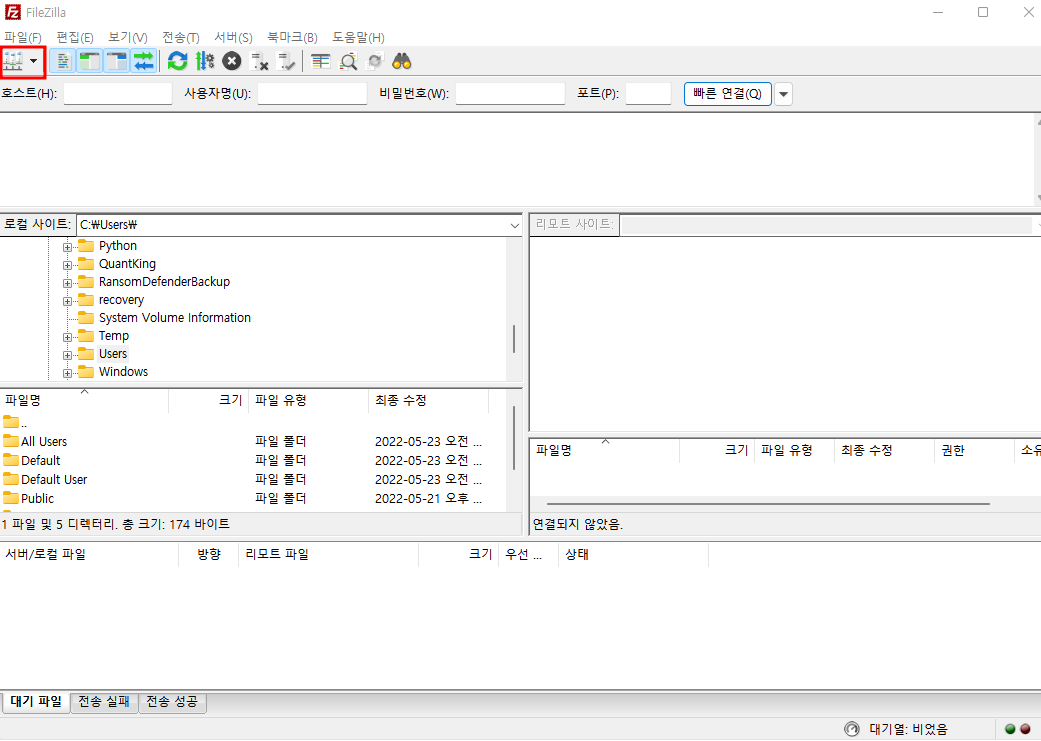Open the 파일(F) menu
This screenshot has width=1041, height=741.
pyautogui.click(x=23, y=38)
